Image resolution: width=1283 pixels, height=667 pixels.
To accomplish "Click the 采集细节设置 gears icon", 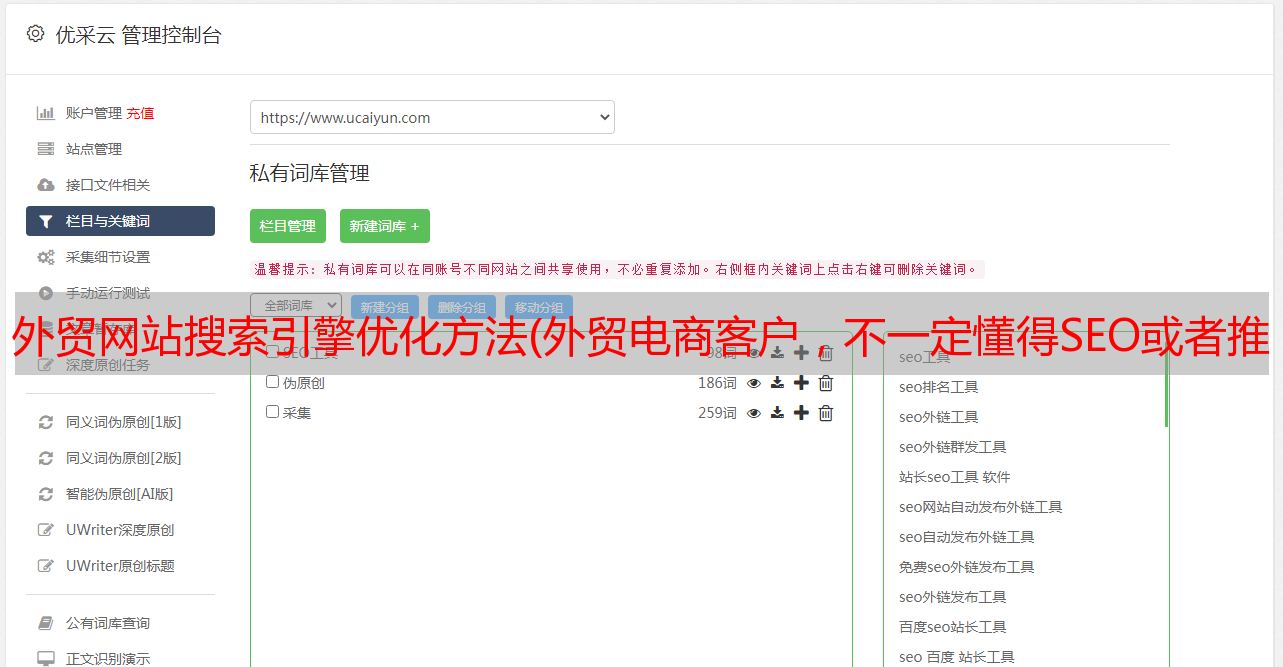I will coord(46,257).
